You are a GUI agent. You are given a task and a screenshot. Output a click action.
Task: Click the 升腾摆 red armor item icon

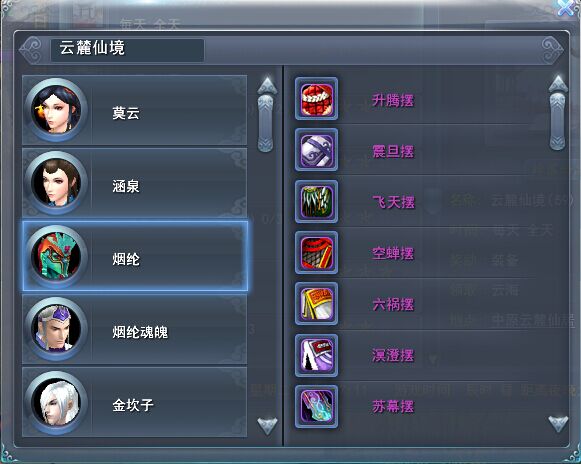316,99
